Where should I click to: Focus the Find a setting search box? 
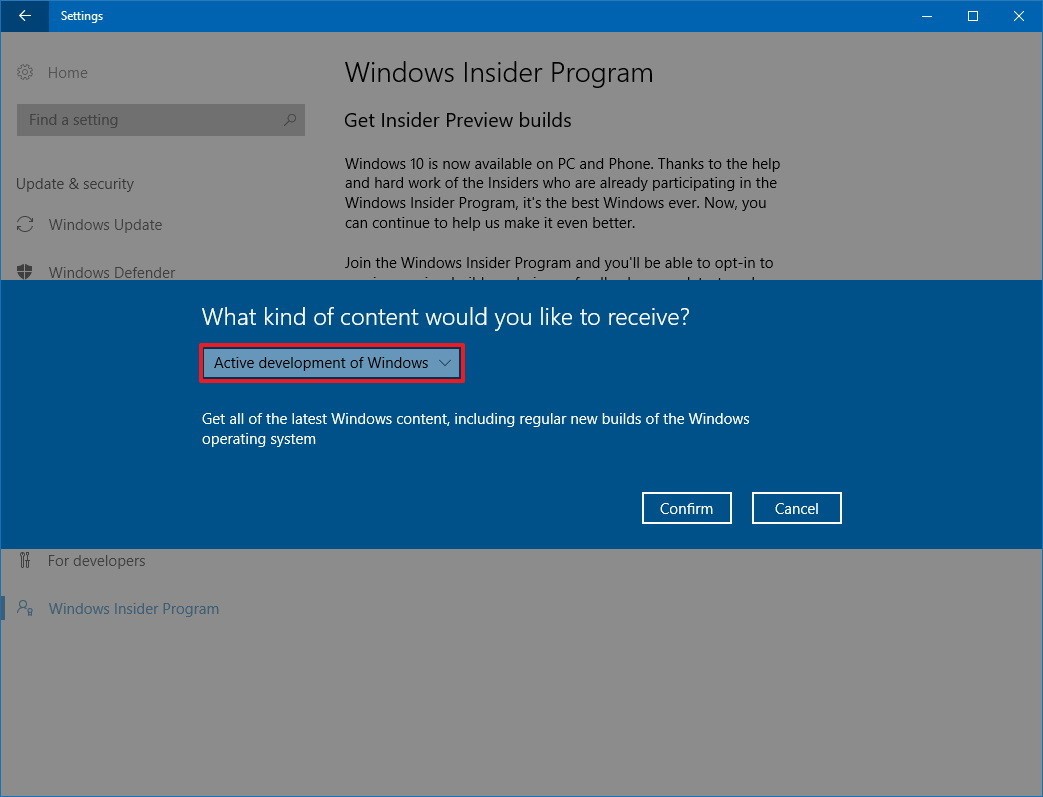pyautogui.click(x=150, y=120)
